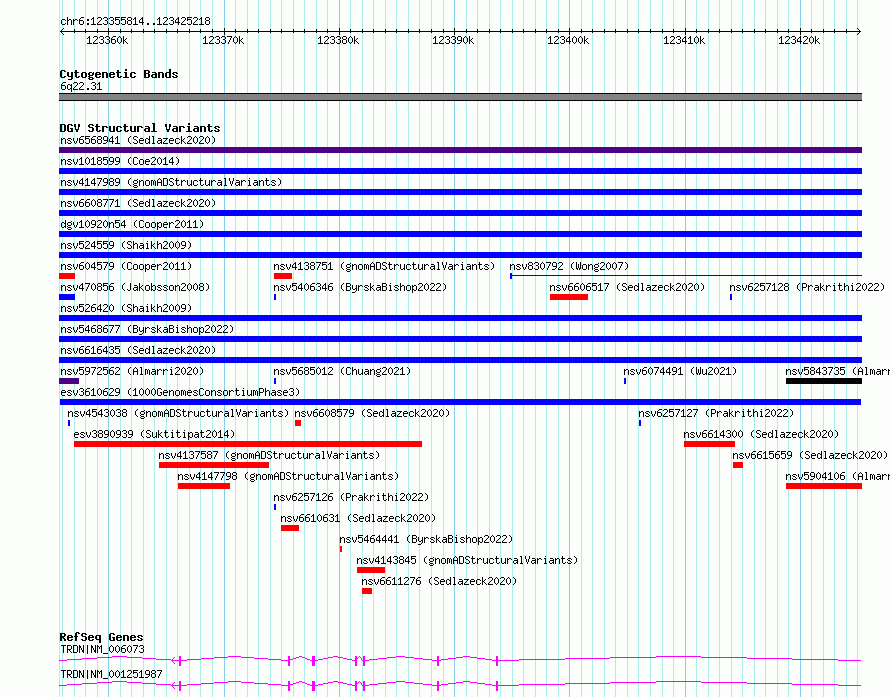Open nsv6257127 (Prakrithi2022) label
This screenshot has height=697, width=890.
[716, 413]
